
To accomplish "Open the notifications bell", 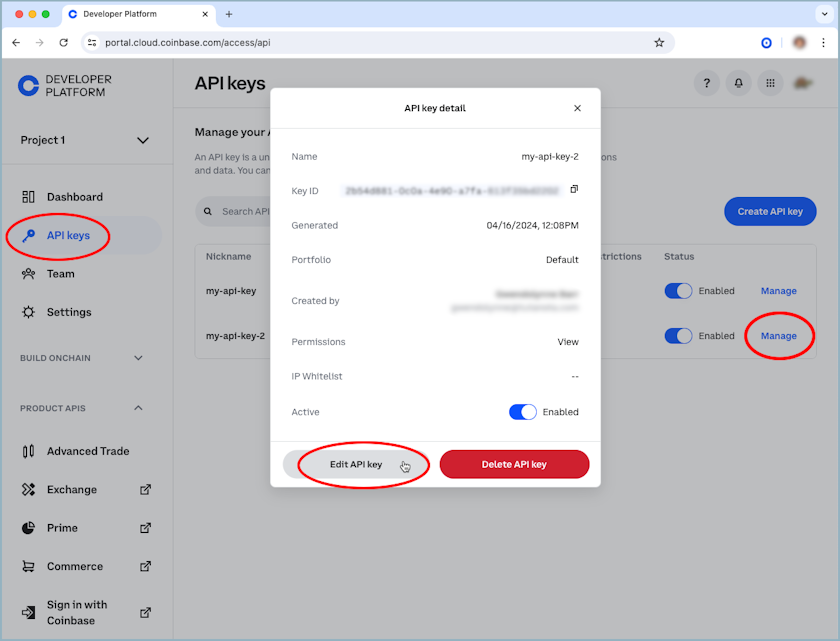I will pyautogui.click(x=738, y=83).
